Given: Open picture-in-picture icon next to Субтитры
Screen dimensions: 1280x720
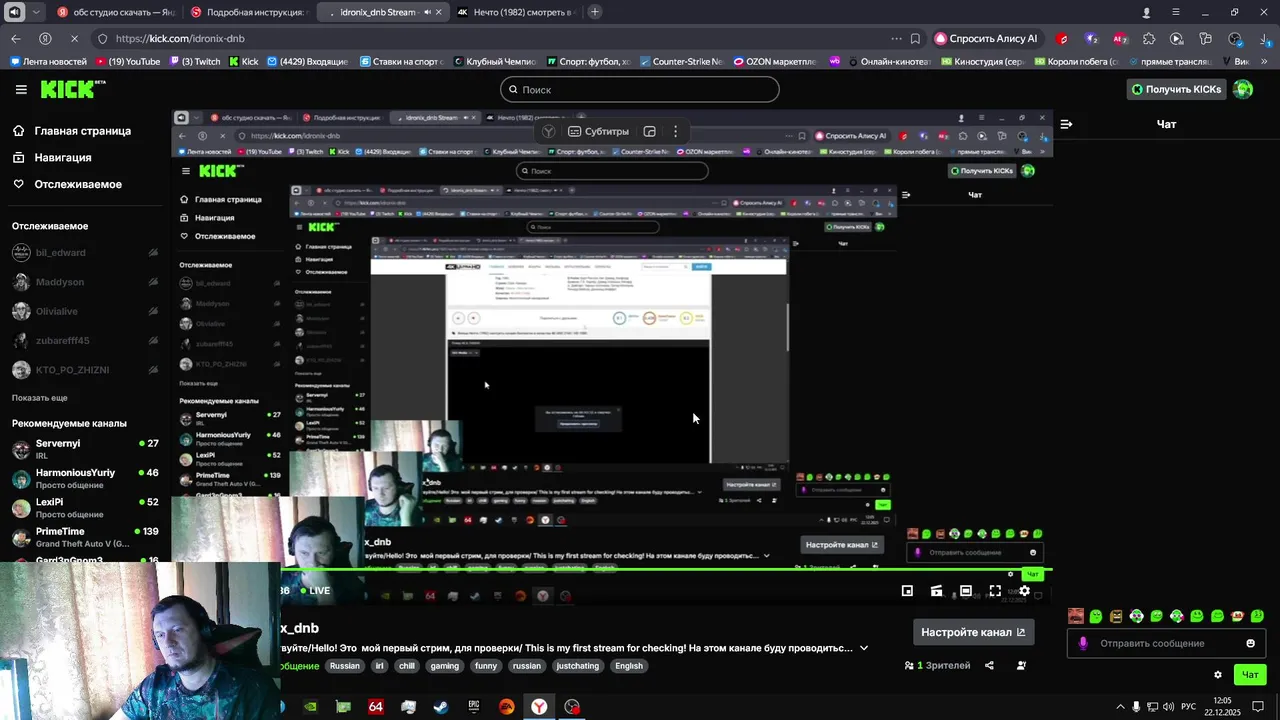Looking at the screenshot, I should 649,131.
